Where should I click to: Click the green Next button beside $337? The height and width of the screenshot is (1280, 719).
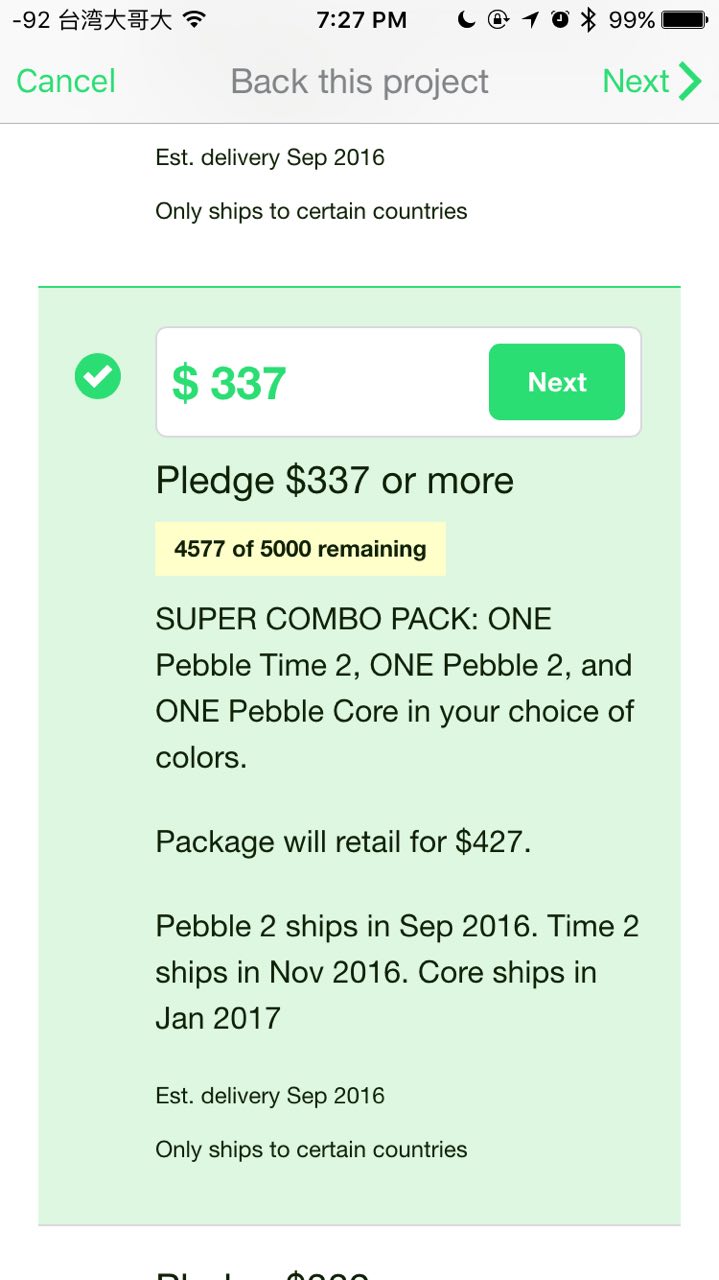point(556,382)
